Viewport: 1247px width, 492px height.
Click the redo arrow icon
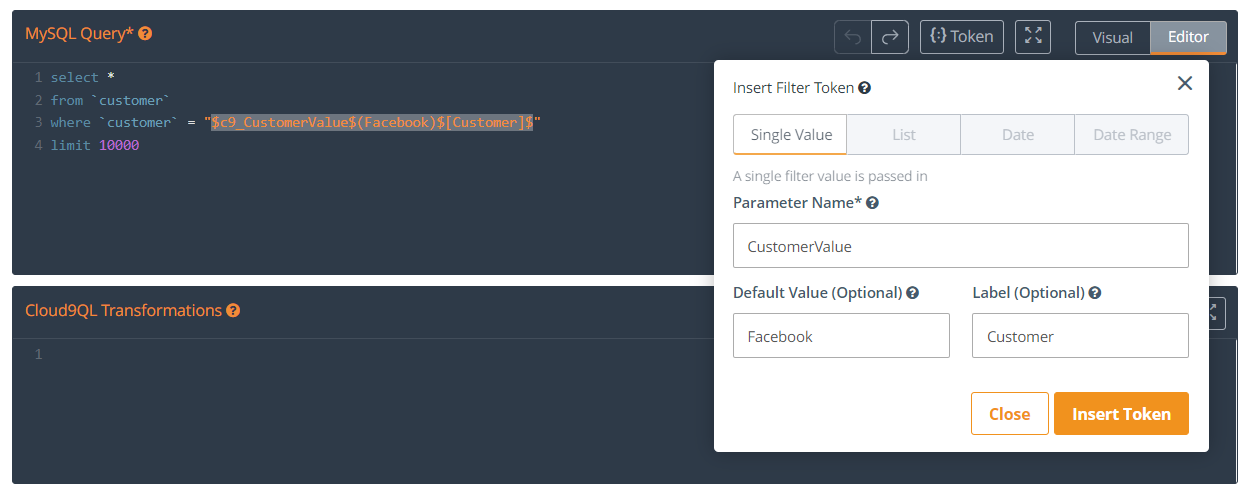[x=890, y=37]
